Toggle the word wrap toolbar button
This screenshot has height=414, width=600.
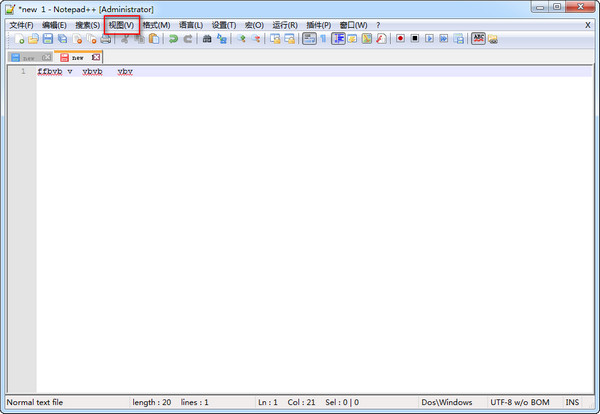309,39
